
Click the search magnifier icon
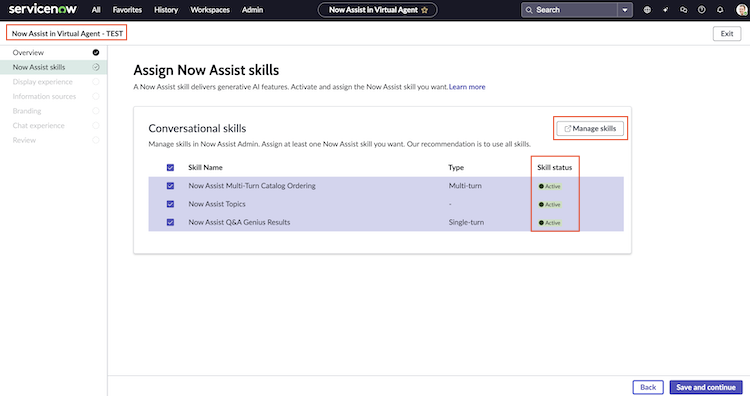click(x=529, y=10)
